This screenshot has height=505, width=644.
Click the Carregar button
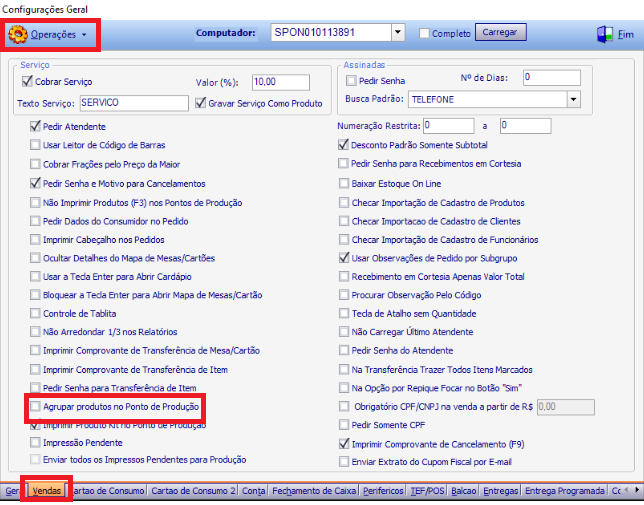pos(500,32)
